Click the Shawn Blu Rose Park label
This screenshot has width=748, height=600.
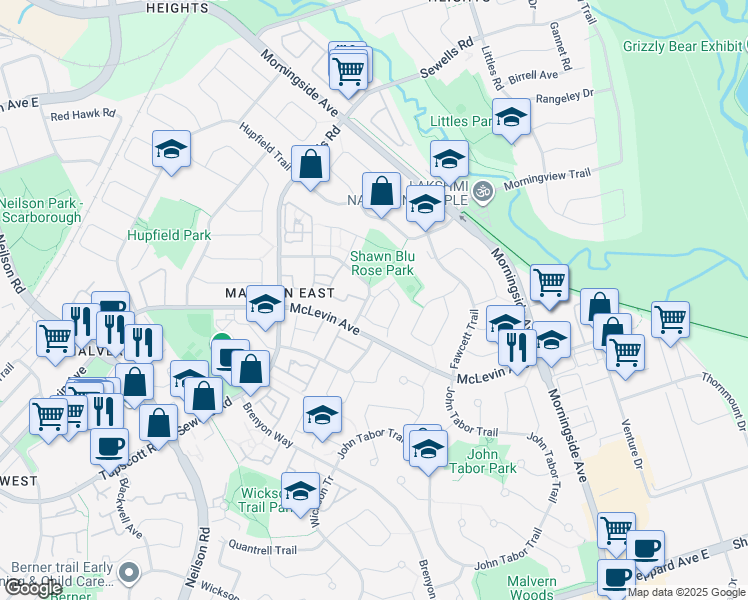[381, 263]
